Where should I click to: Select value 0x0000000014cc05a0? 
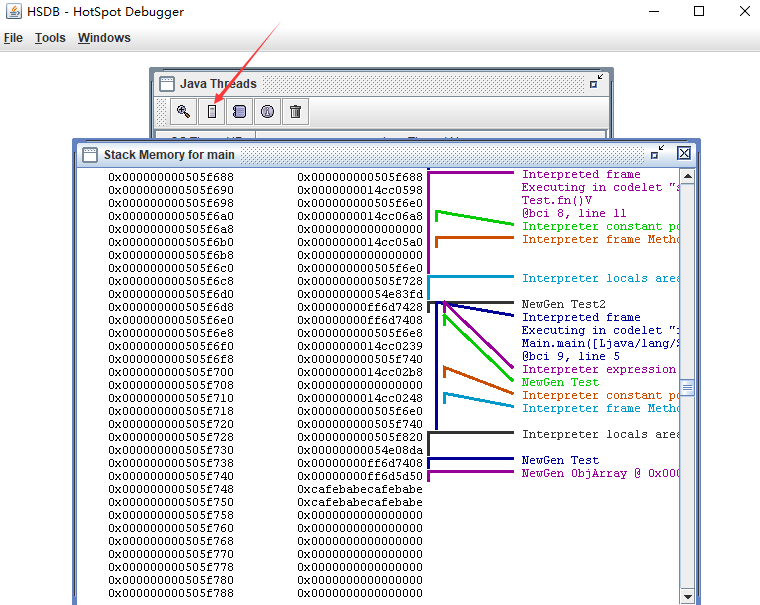point(360,242)
